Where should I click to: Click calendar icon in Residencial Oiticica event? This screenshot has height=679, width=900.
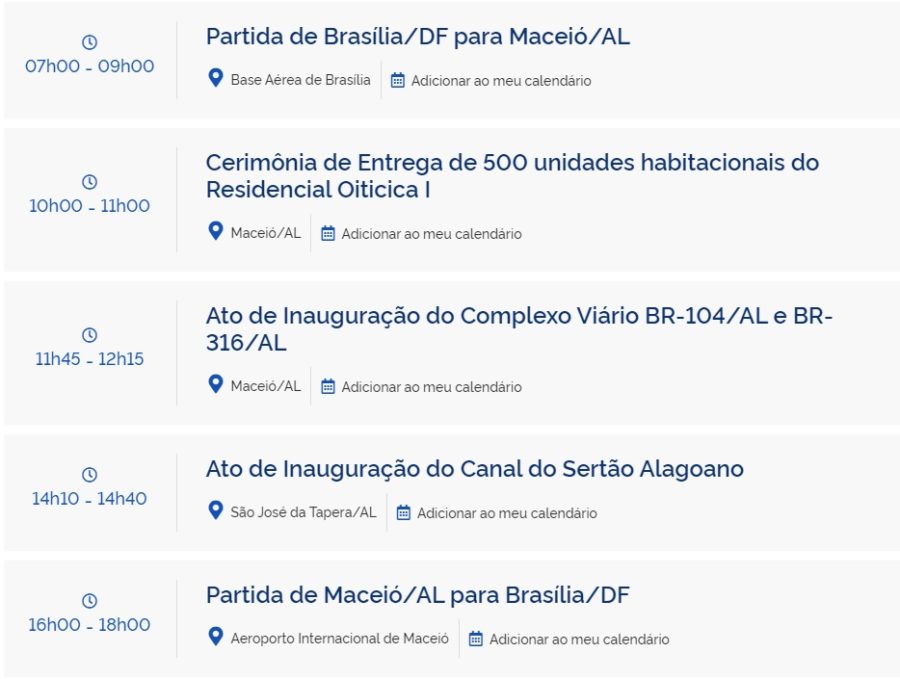pyautogui.click(x=328, y=234)
